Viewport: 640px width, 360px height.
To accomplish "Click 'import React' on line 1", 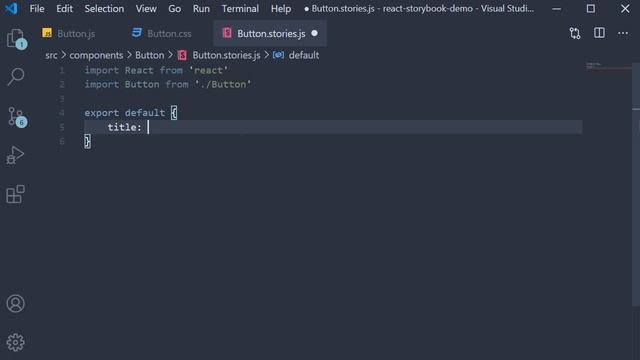I will click(119, 70).
